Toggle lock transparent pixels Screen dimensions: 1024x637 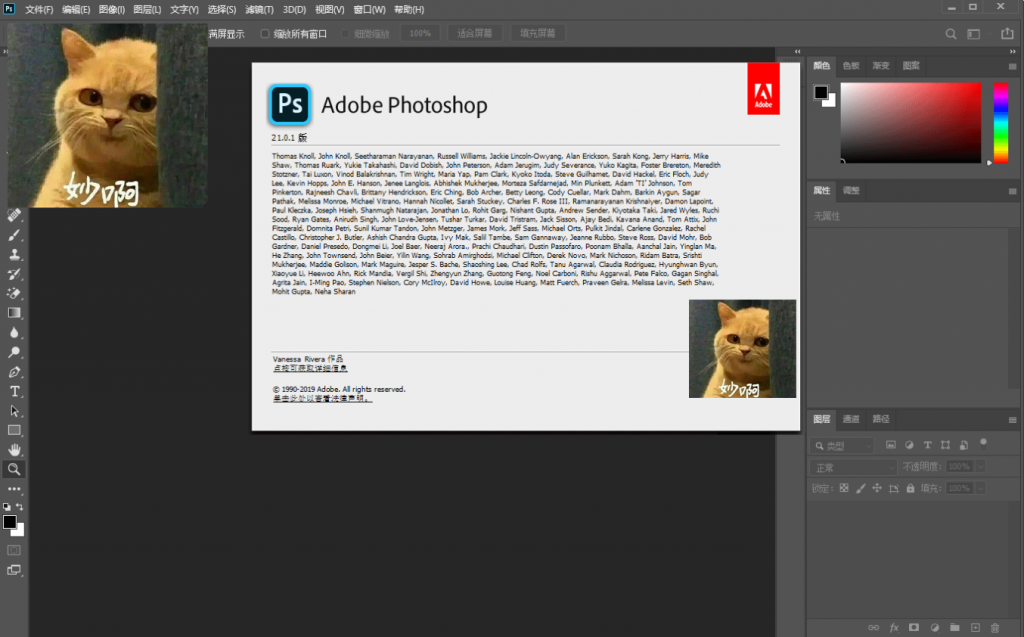click(844, 488)
